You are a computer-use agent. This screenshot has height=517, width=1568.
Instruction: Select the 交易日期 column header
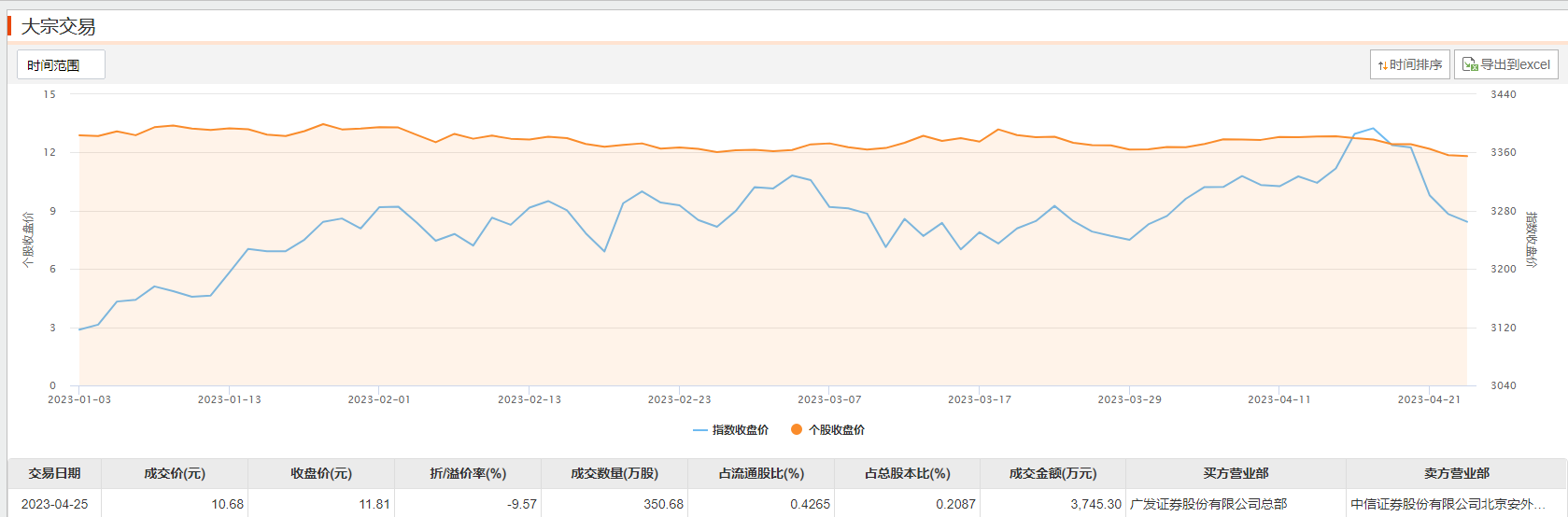coord(54,473)
